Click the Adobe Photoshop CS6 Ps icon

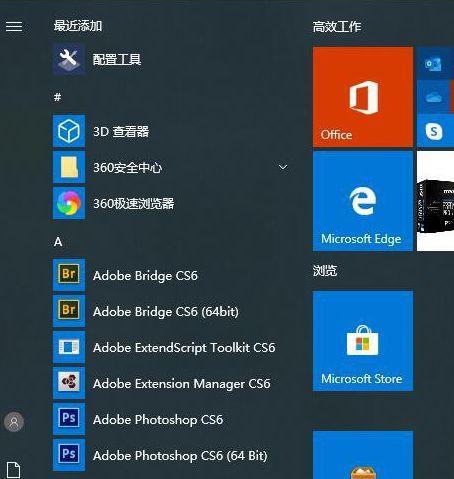pos(69,419)
